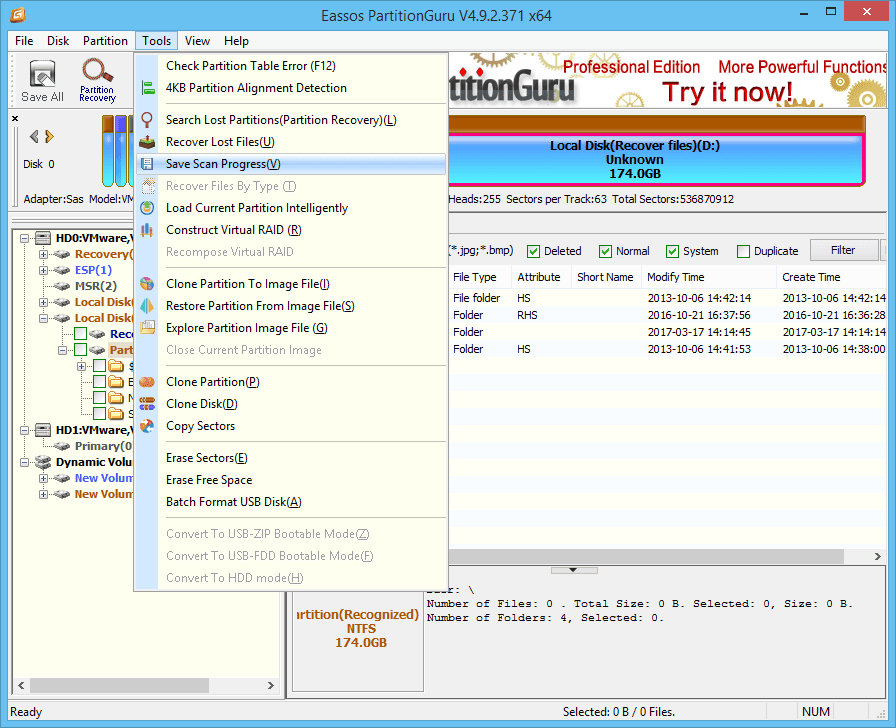Click the HD1:VMware hard disk icon

(x=43, y=430)
